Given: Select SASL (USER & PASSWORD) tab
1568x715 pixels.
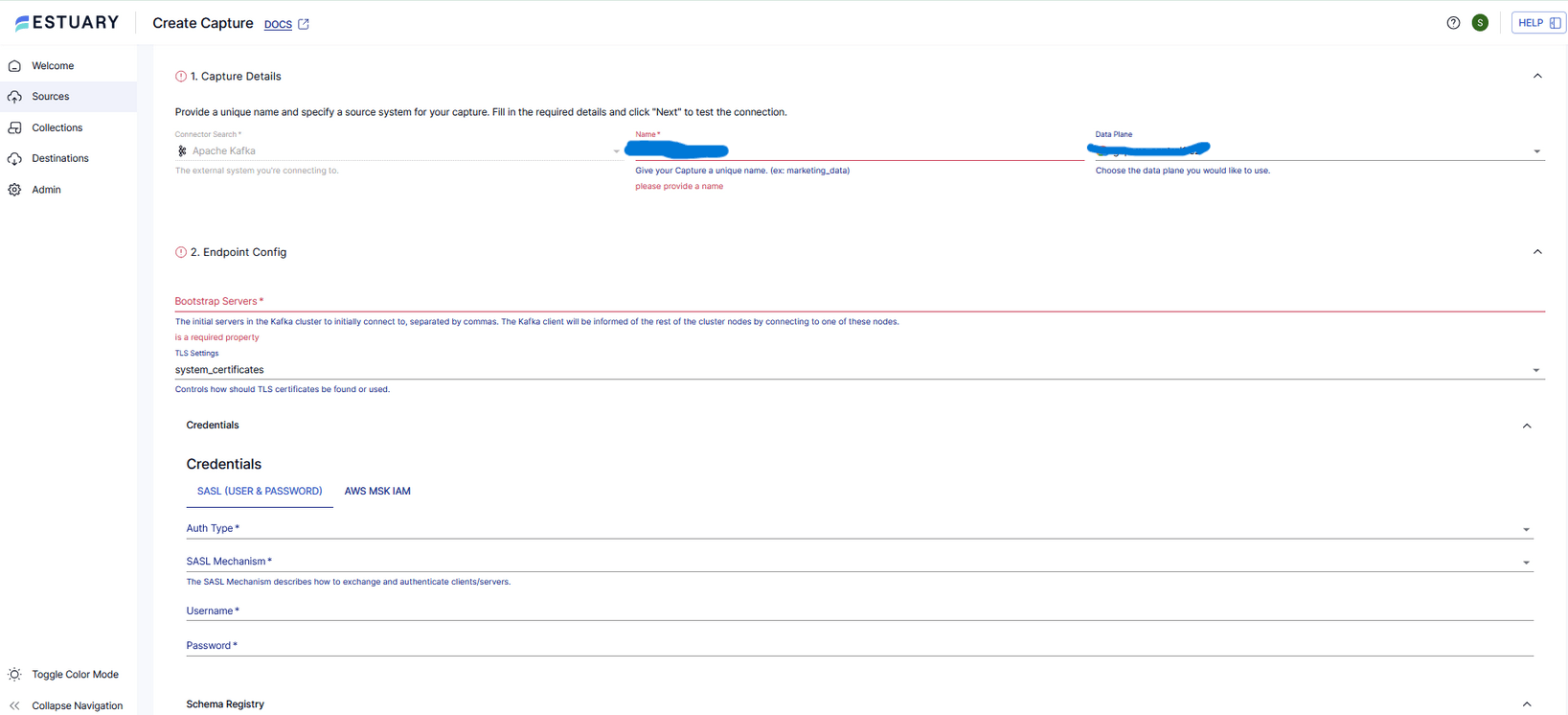Looking at the screenshot, I should 260,492.
